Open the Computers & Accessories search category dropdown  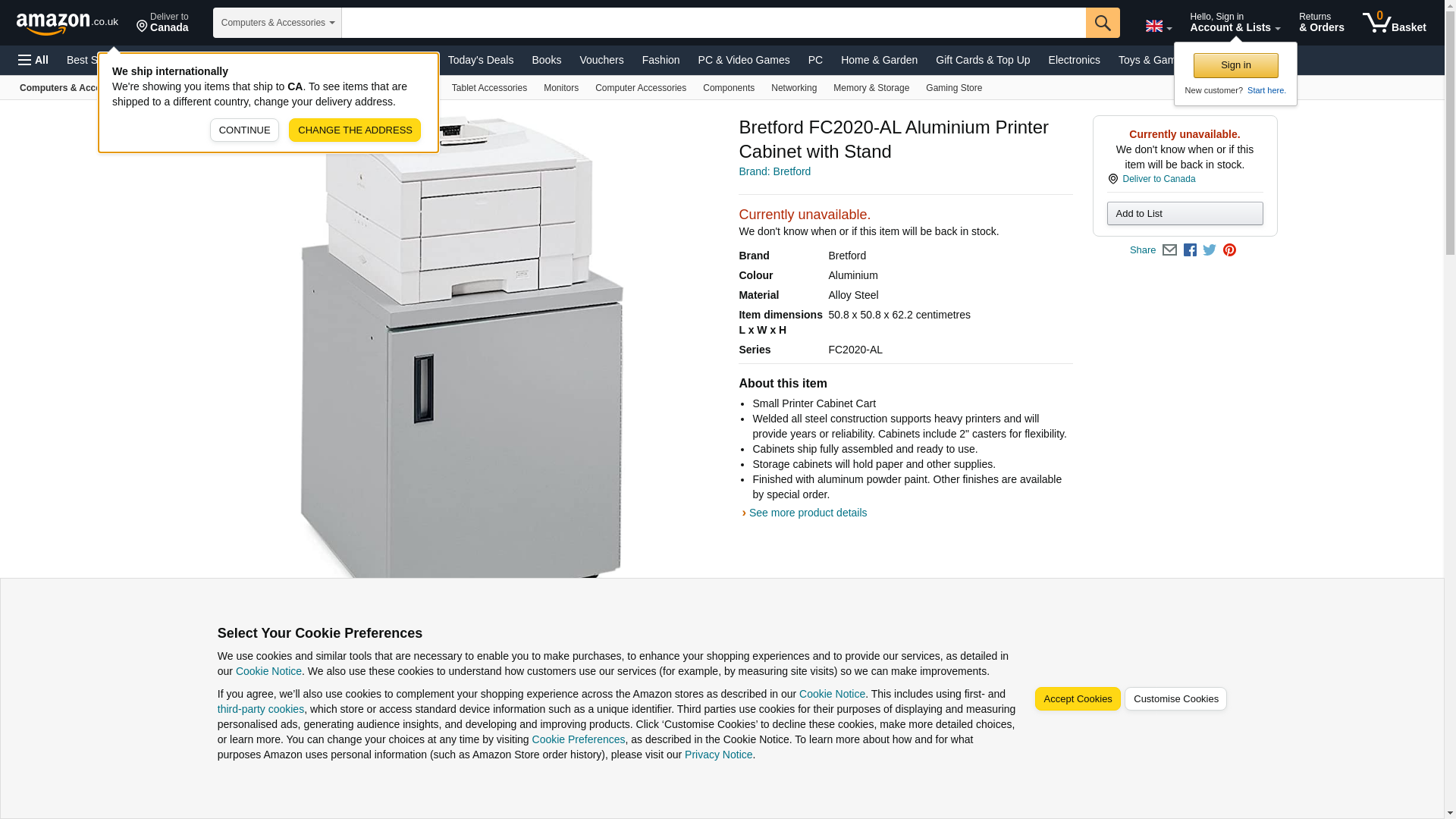coord(278,23)
